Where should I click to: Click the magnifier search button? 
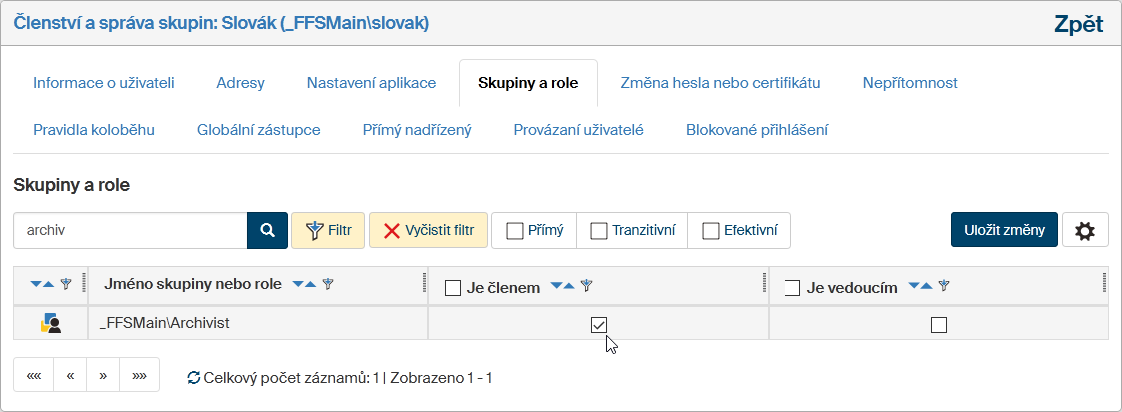[x=267, y=230]
